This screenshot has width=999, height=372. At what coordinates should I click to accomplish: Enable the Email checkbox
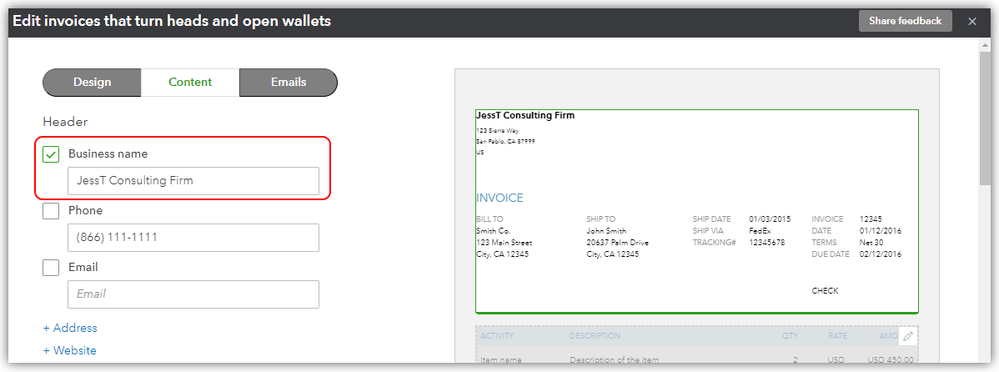pyautogui.click(x=51, y=268)
